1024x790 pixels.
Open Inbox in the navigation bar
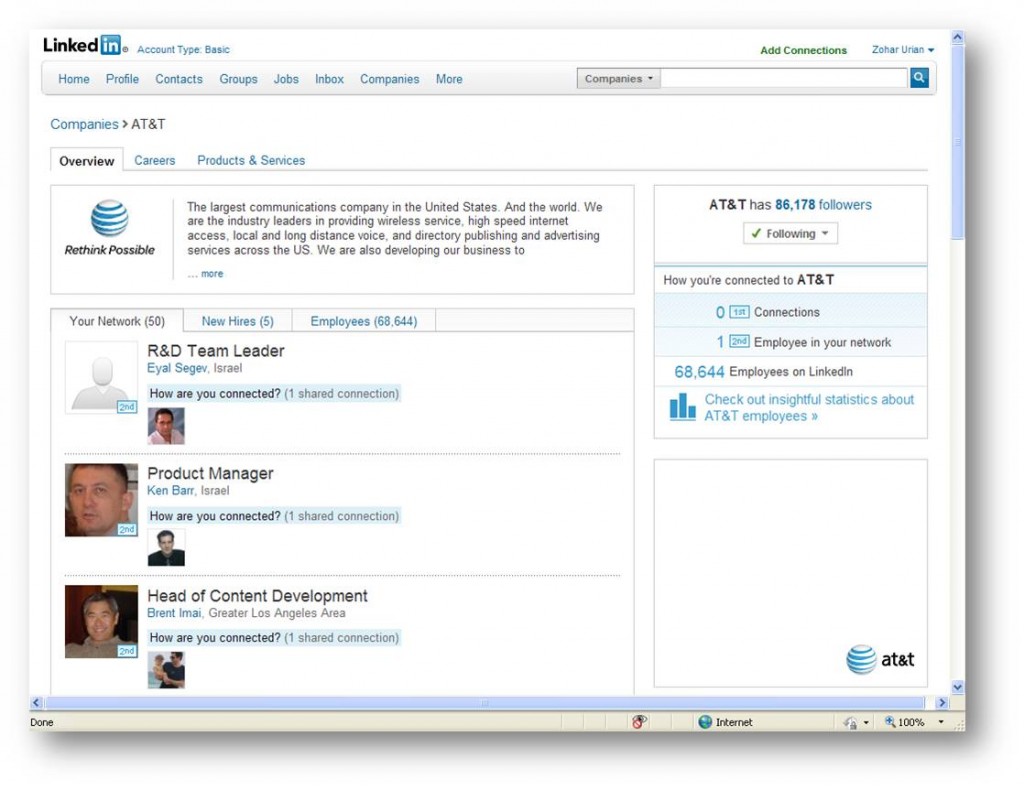(329, 79)
